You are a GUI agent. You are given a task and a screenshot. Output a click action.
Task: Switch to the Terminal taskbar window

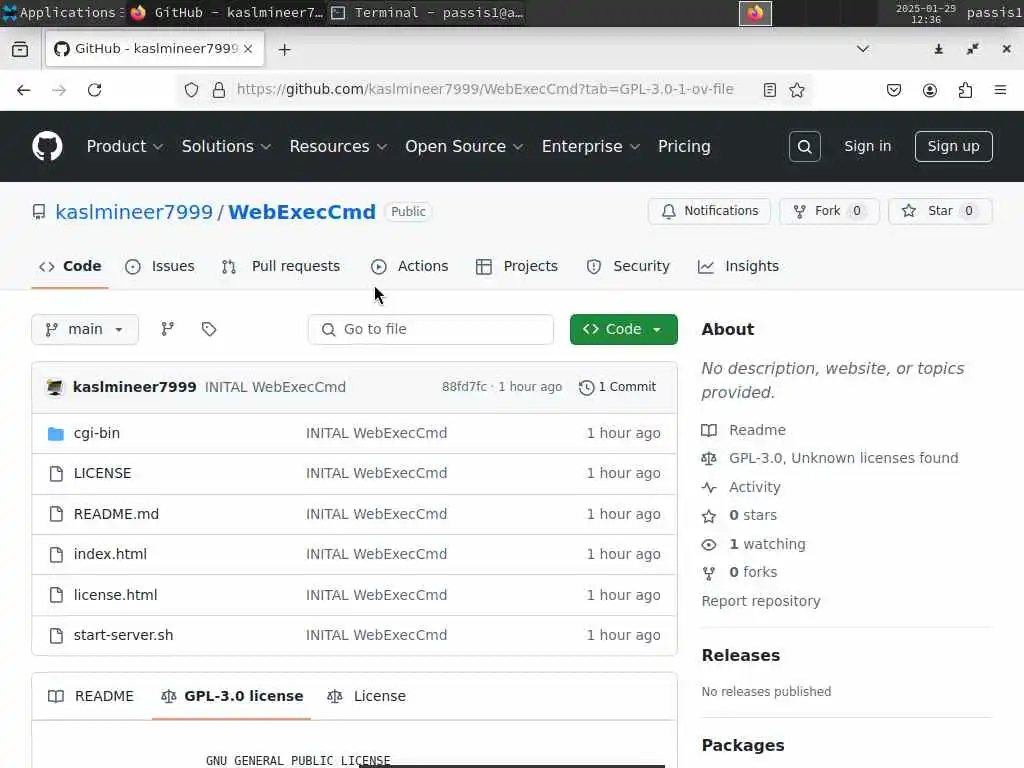click(427, 12)
